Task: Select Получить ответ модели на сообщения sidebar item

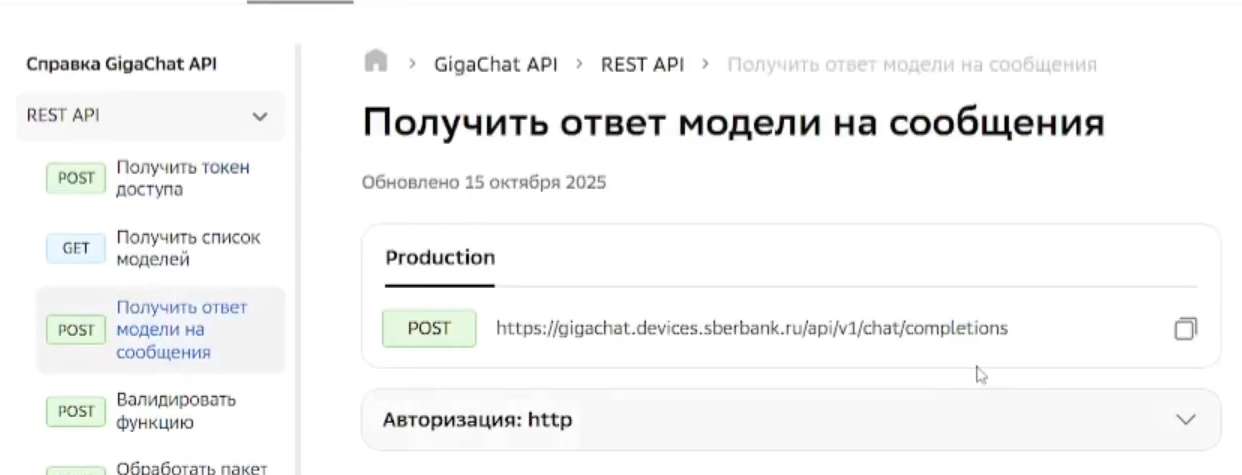Action: point(180,330)
